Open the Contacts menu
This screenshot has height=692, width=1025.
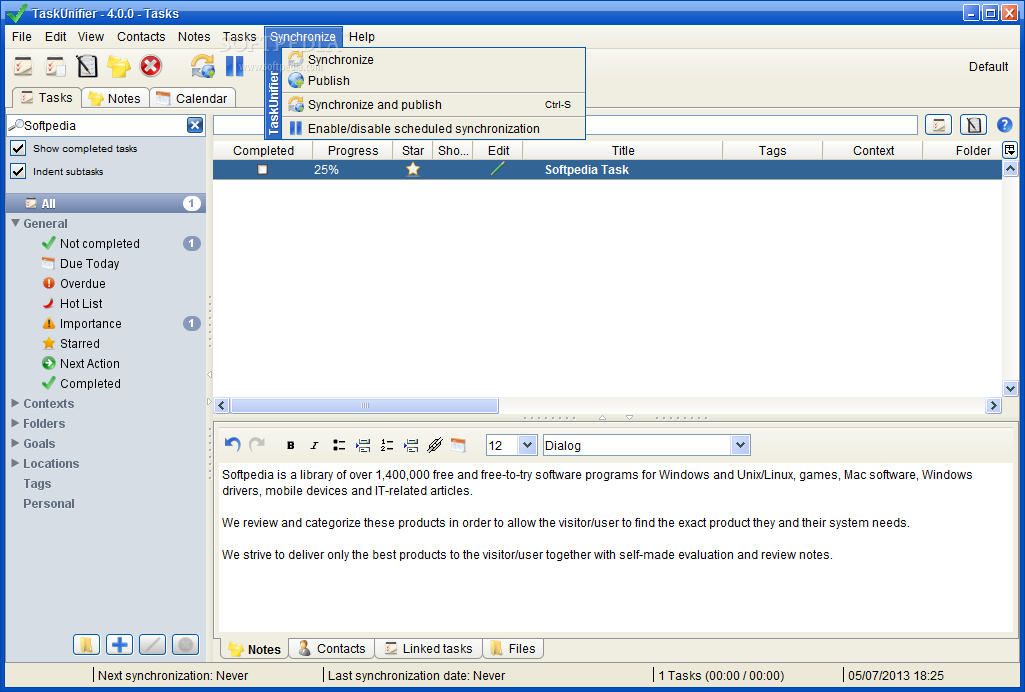pos(141,37)
